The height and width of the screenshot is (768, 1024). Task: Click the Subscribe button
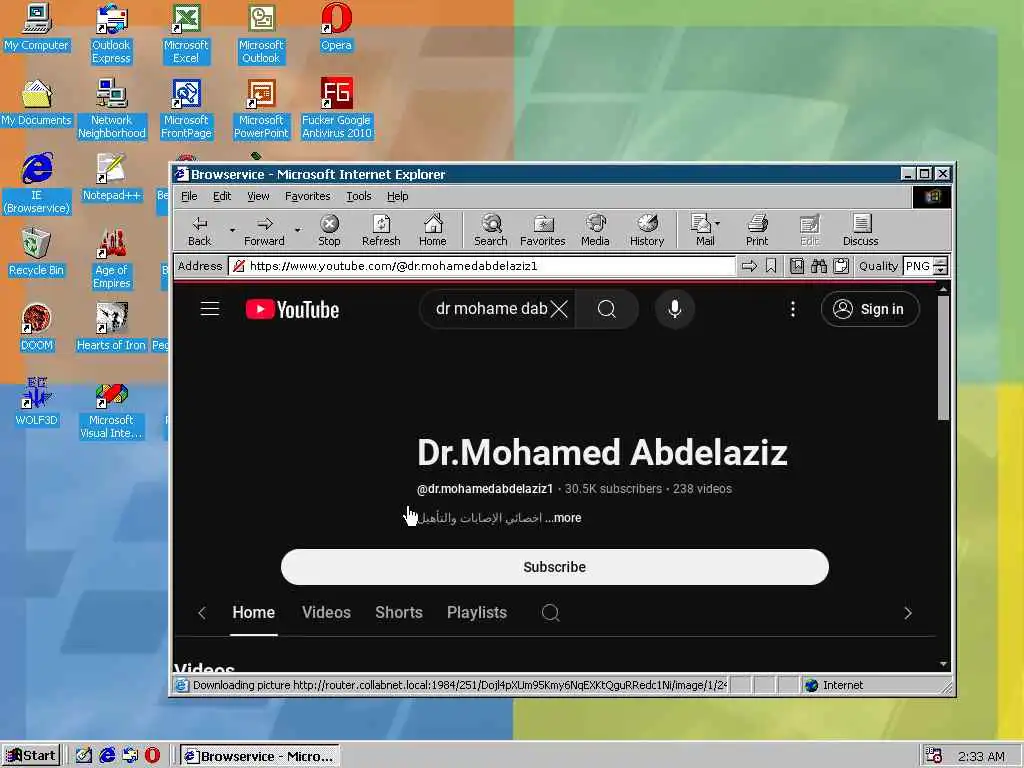click(x=554, y=567)
